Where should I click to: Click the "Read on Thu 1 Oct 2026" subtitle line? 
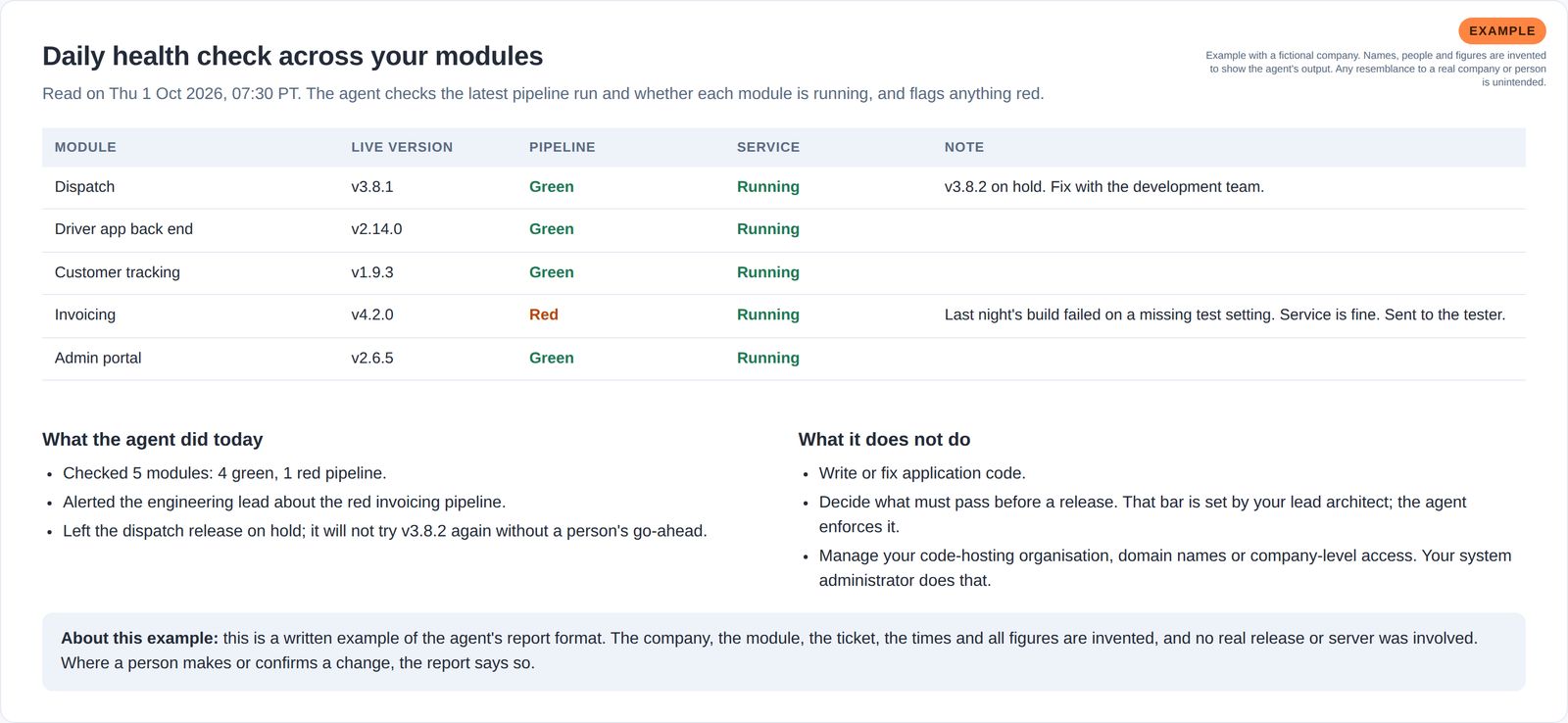543,94
